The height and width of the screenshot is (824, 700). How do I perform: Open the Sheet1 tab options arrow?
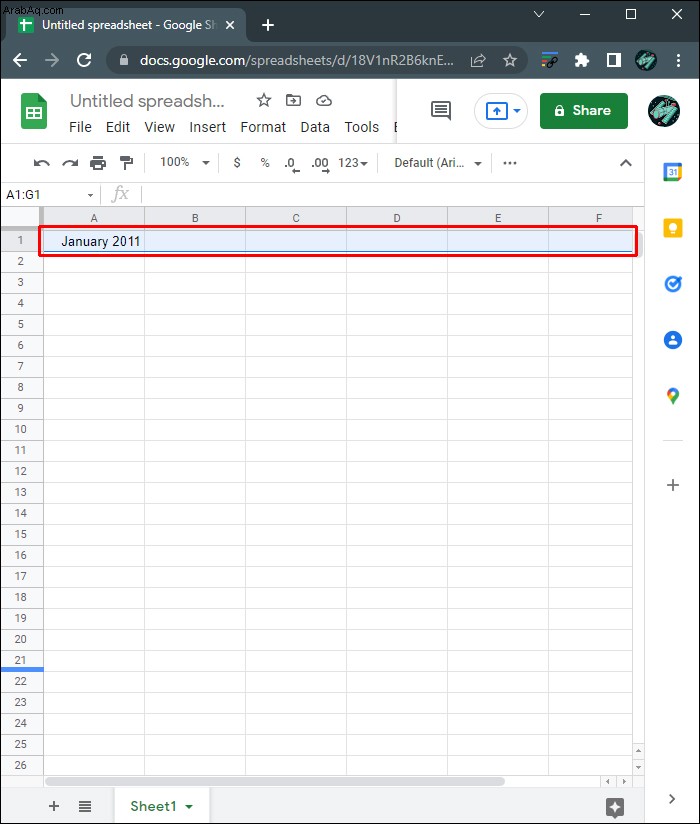[189, 807]
